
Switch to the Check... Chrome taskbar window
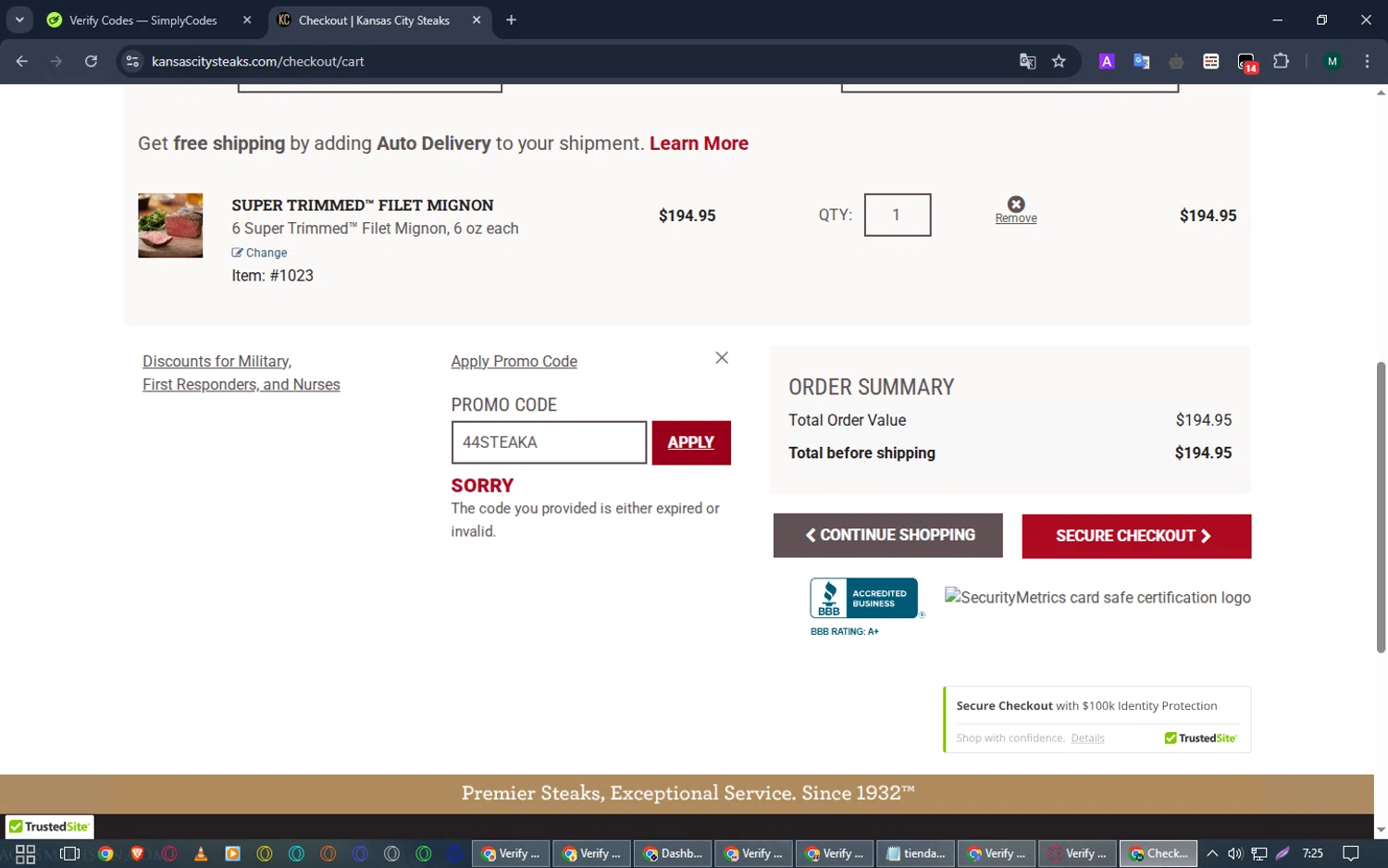point(1159,853)
